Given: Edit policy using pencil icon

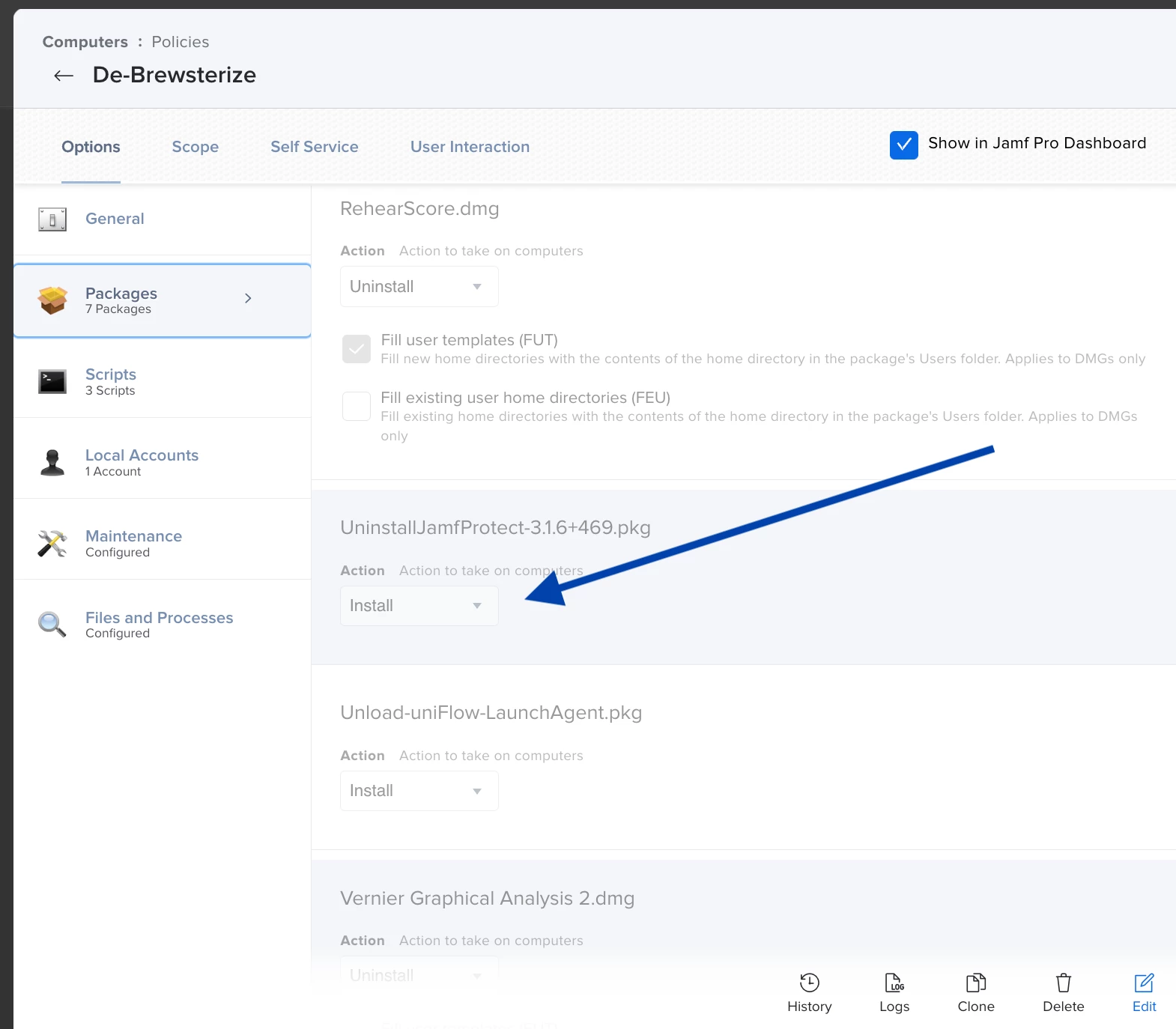Looking at the screenshot, I should click(x=1144, y=983).
